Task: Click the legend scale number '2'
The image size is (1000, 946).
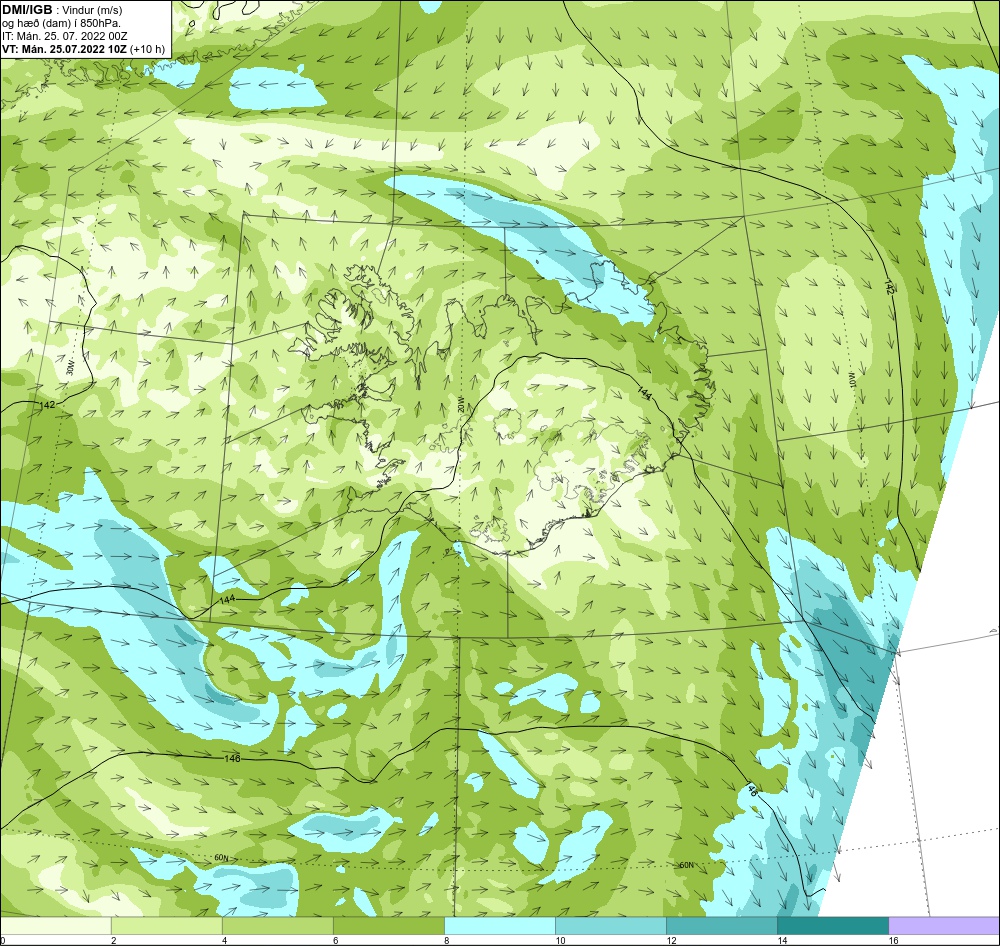Action: (114, 940)
